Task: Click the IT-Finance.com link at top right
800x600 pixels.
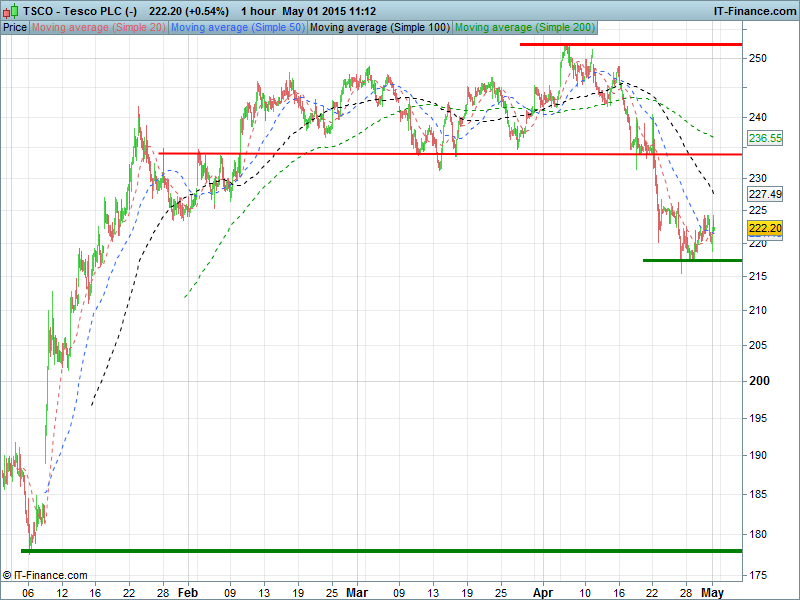Action: tap(754, 10)
